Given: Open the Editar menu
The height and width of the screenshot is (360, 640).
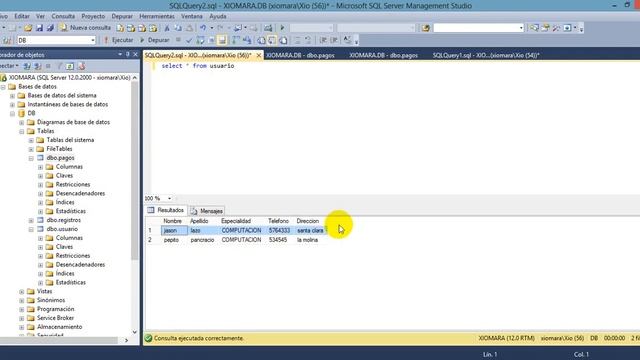Looking at the screenshot, I should pos(22,16).
